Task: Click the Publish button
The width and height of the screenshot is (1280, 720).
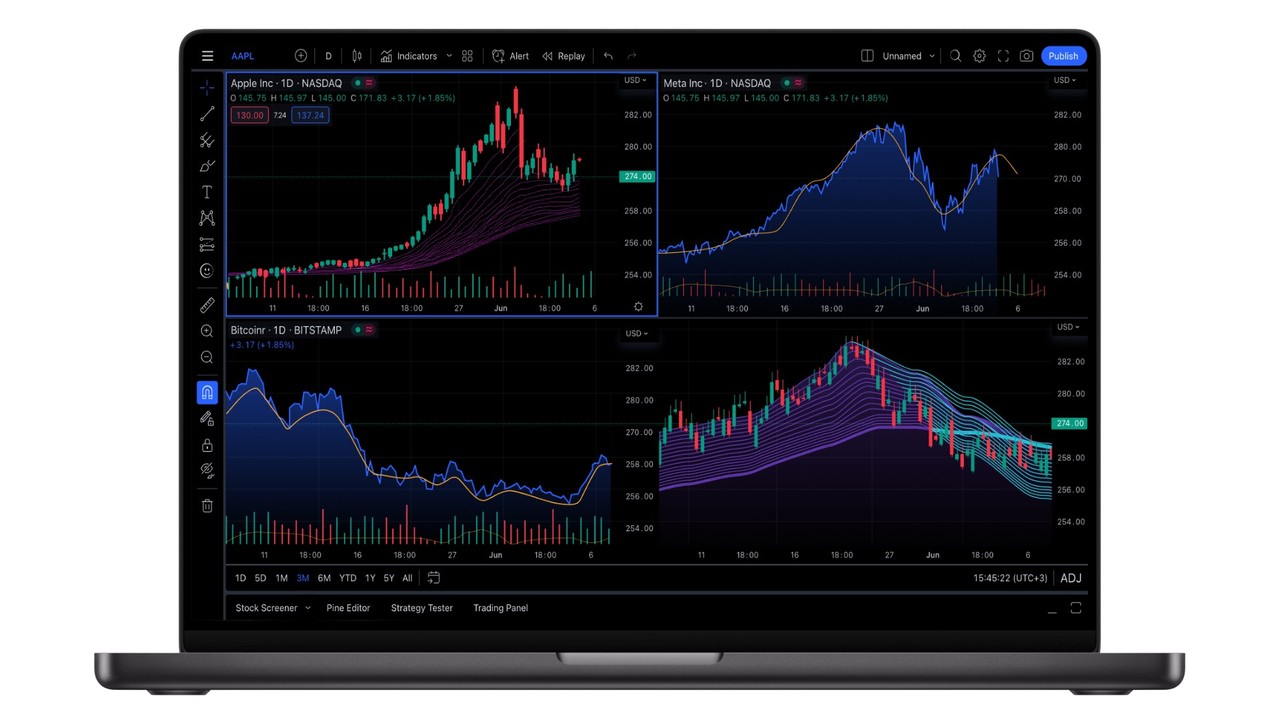Action: [x=1063, y=56]
